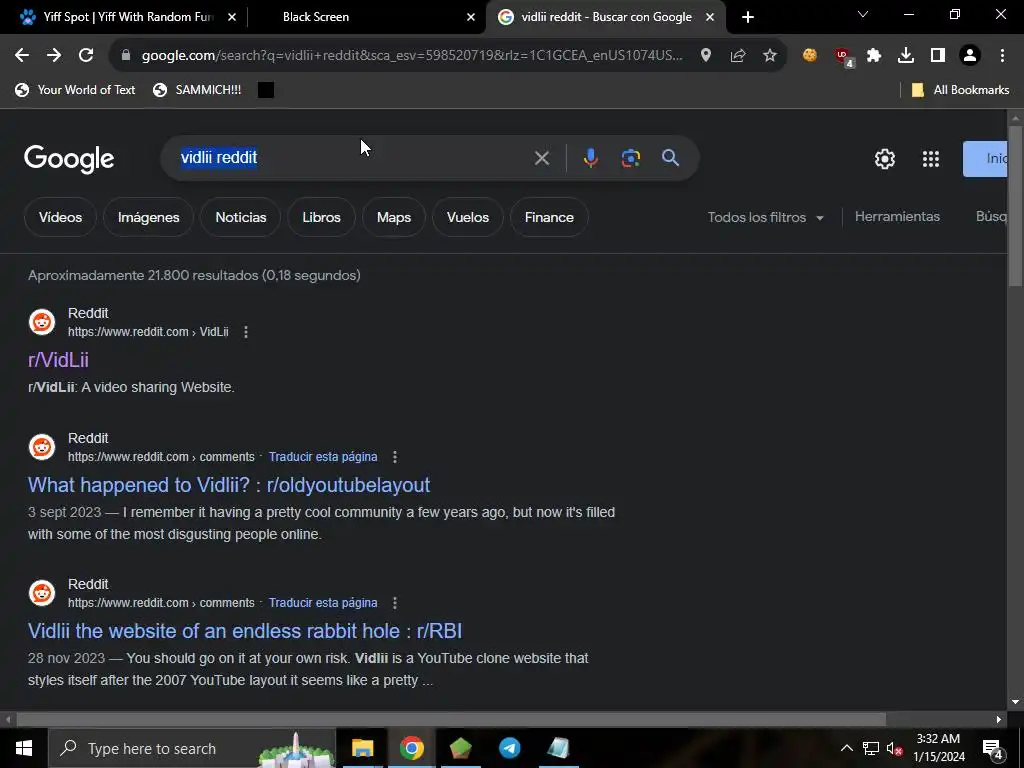This screenshot has height=768, width=1024.
Task: Start voice search with the microphone icon
Action: coord(590,158)
